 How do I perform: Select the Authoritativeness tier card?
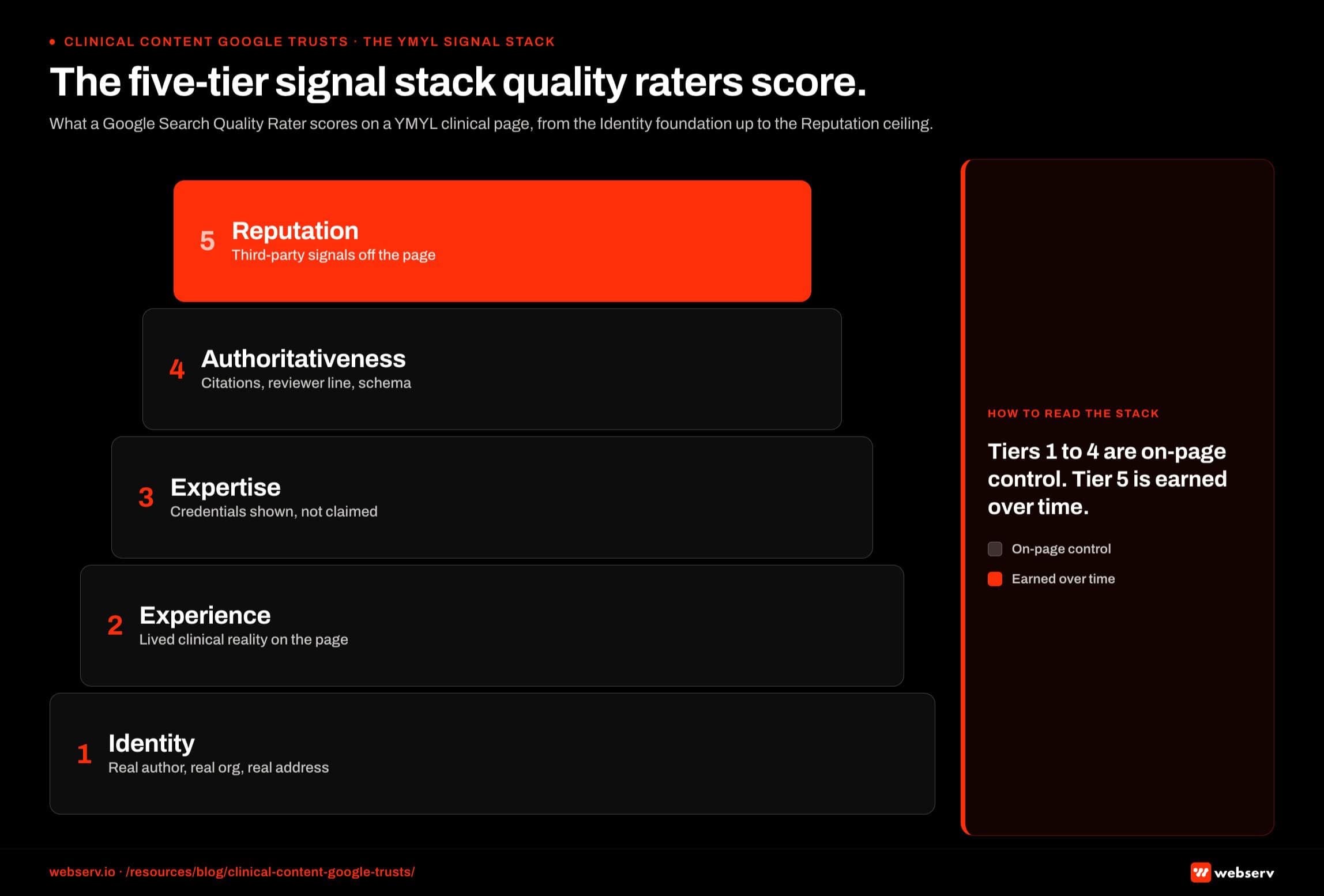pyautogui.click(x=492, y=369)
